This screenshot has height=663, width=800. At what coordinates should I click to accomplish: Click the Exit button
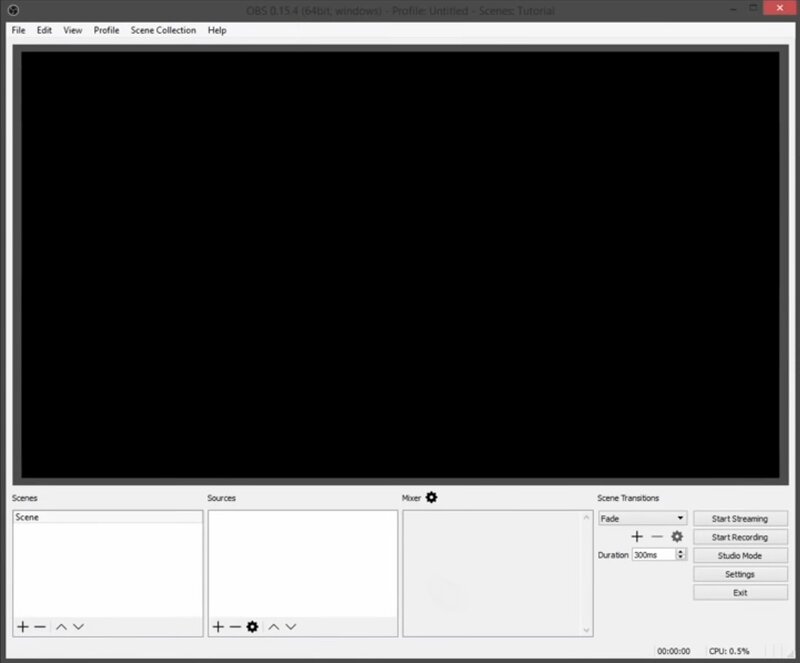click(x=740, y=593)
